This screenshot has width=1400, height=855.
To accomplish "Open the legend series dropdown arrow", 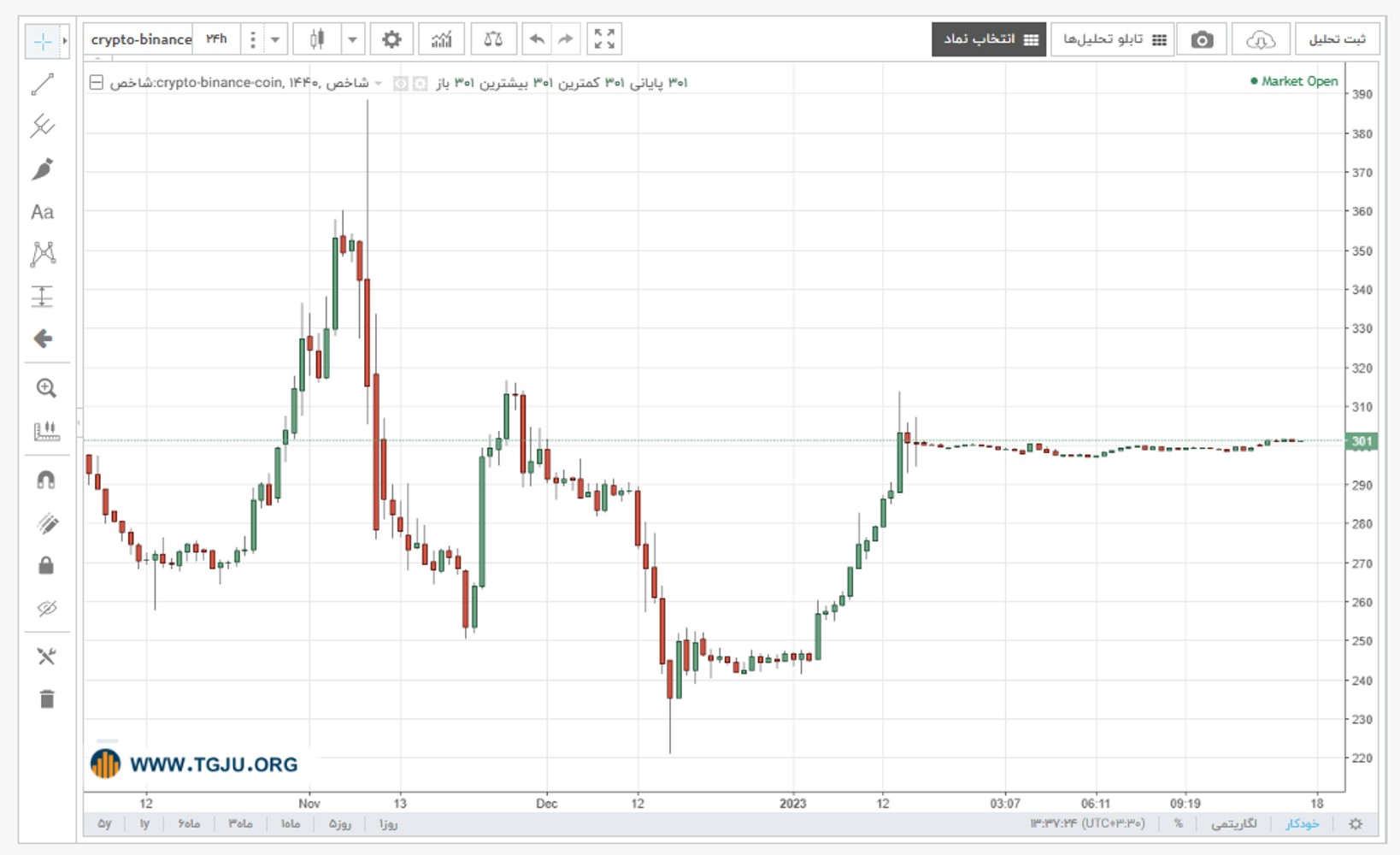I will pyautogui.click(x=378, y=83).
